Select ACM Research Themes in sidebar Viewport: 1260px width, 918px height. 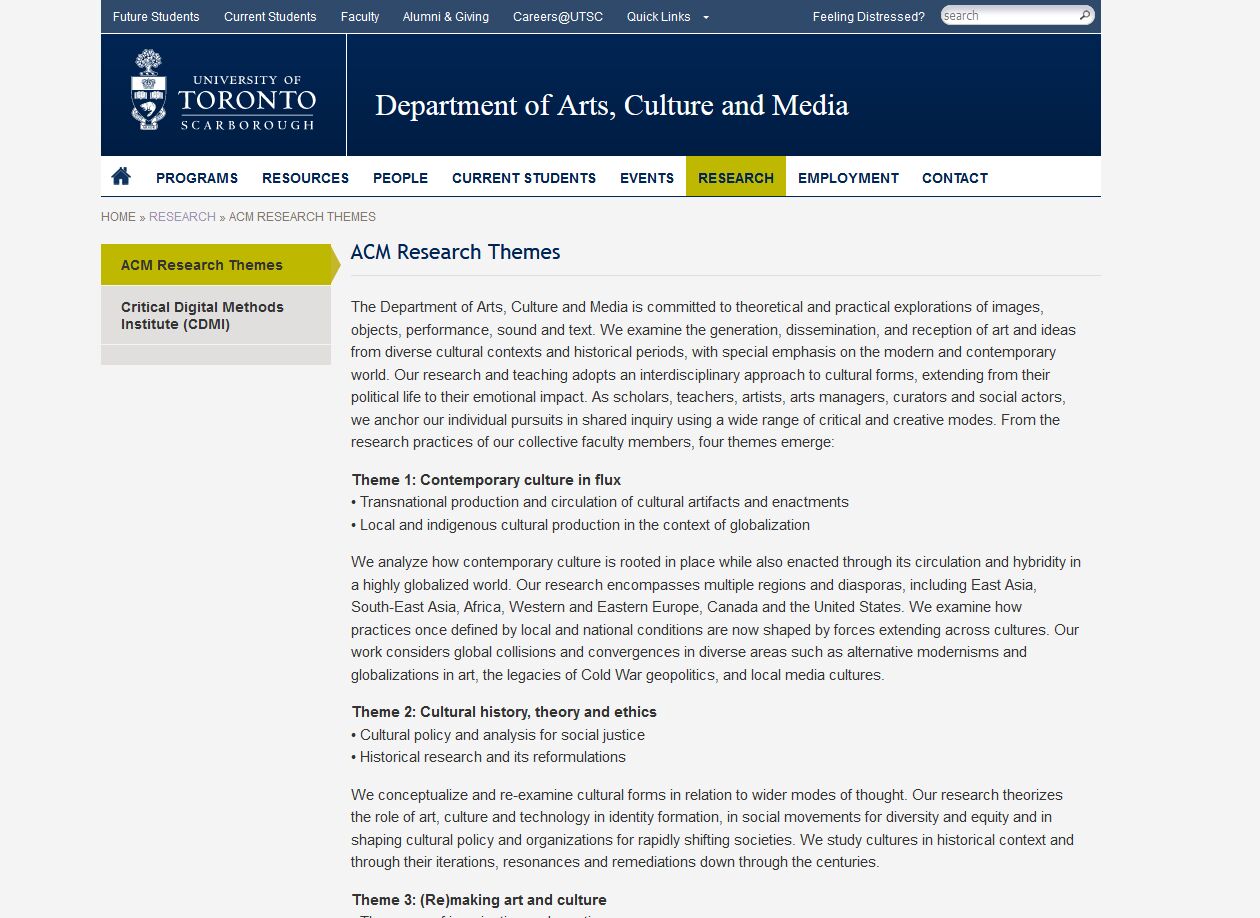pos(216,265)
